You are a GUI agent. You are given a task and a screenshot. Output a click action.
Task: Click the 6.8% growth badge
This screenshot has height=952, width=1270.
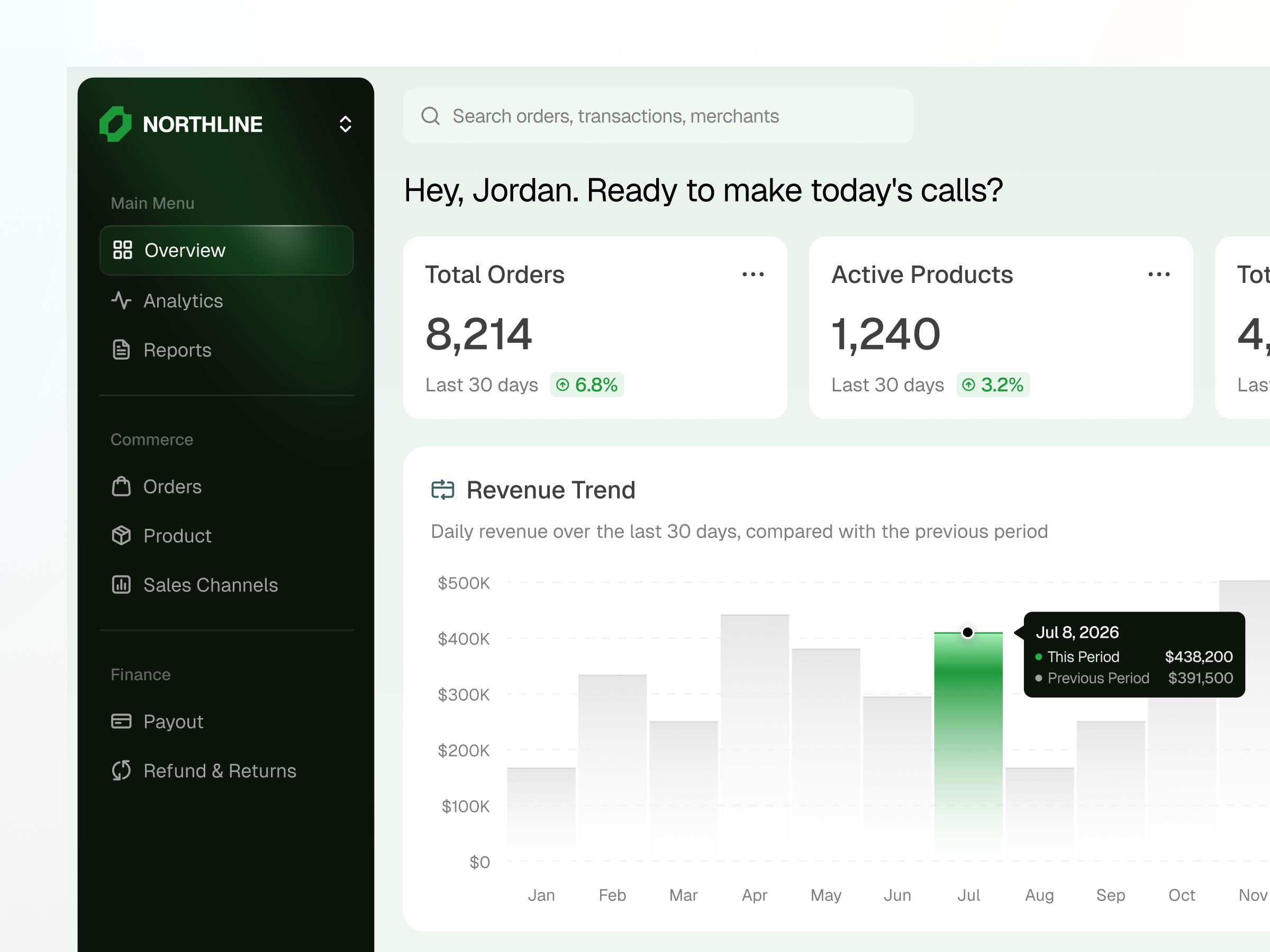point(587,385)
